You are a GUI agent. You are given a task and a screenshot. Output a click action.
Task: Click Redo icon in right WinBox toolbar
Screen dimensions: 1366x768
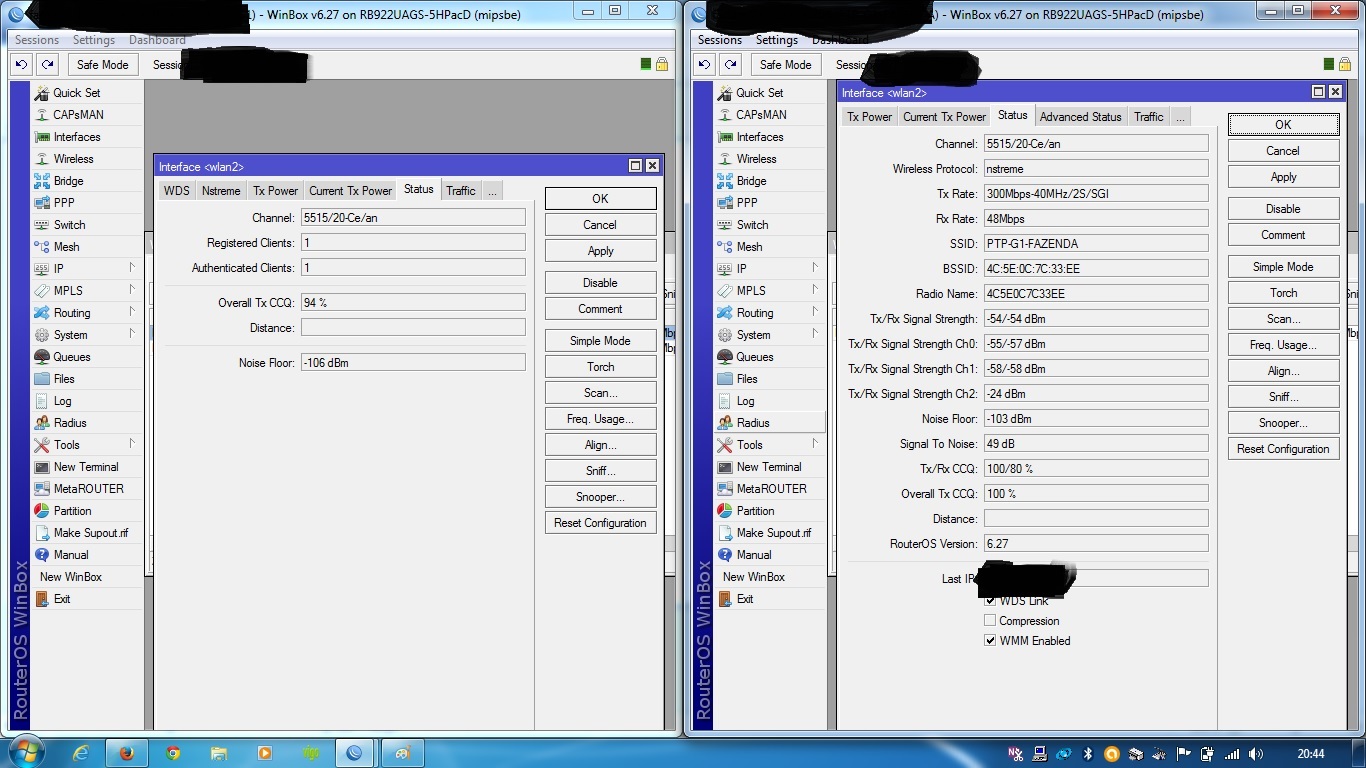pos(730,64)
